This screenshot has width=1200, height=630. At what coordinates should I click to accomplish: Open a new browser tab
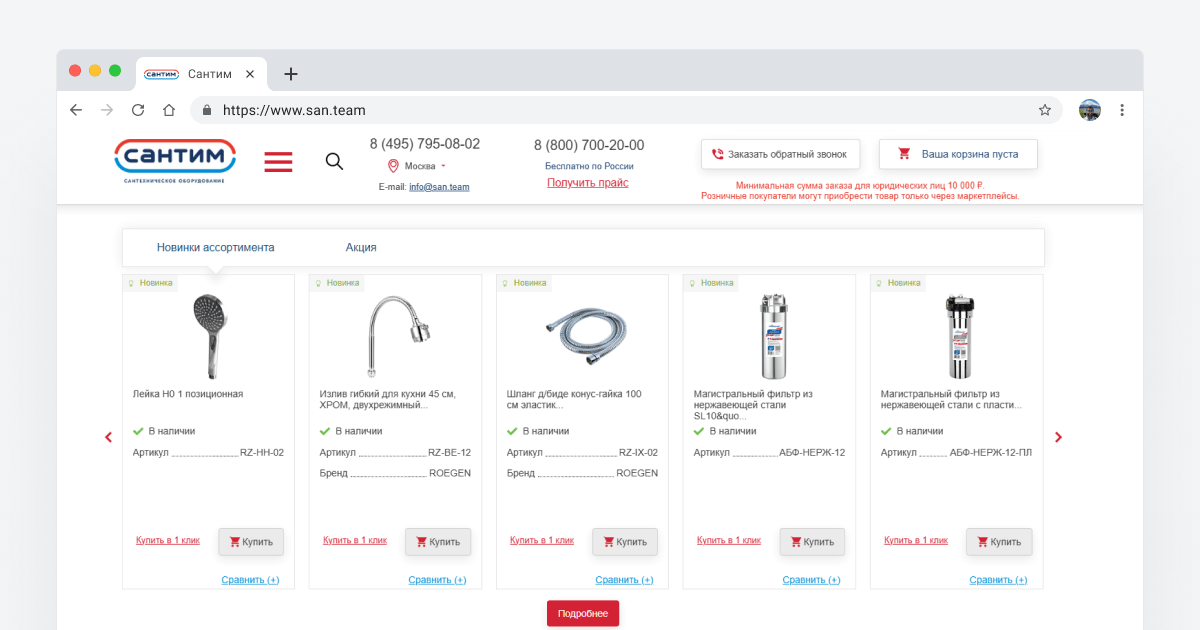pos(291,74)
